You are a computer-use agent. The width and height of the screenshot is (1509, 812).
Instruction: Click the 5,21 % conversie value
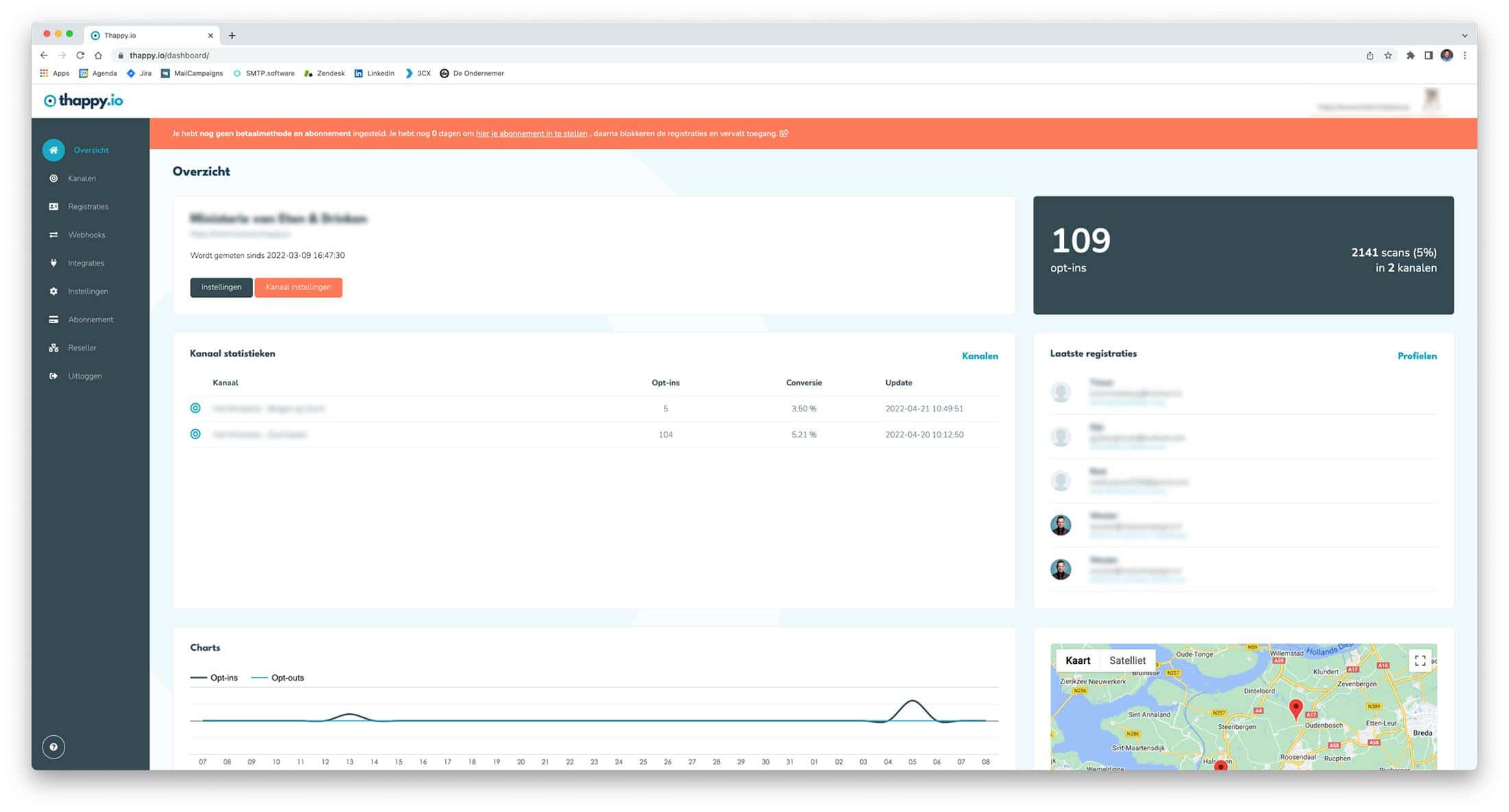click(804, 435)
